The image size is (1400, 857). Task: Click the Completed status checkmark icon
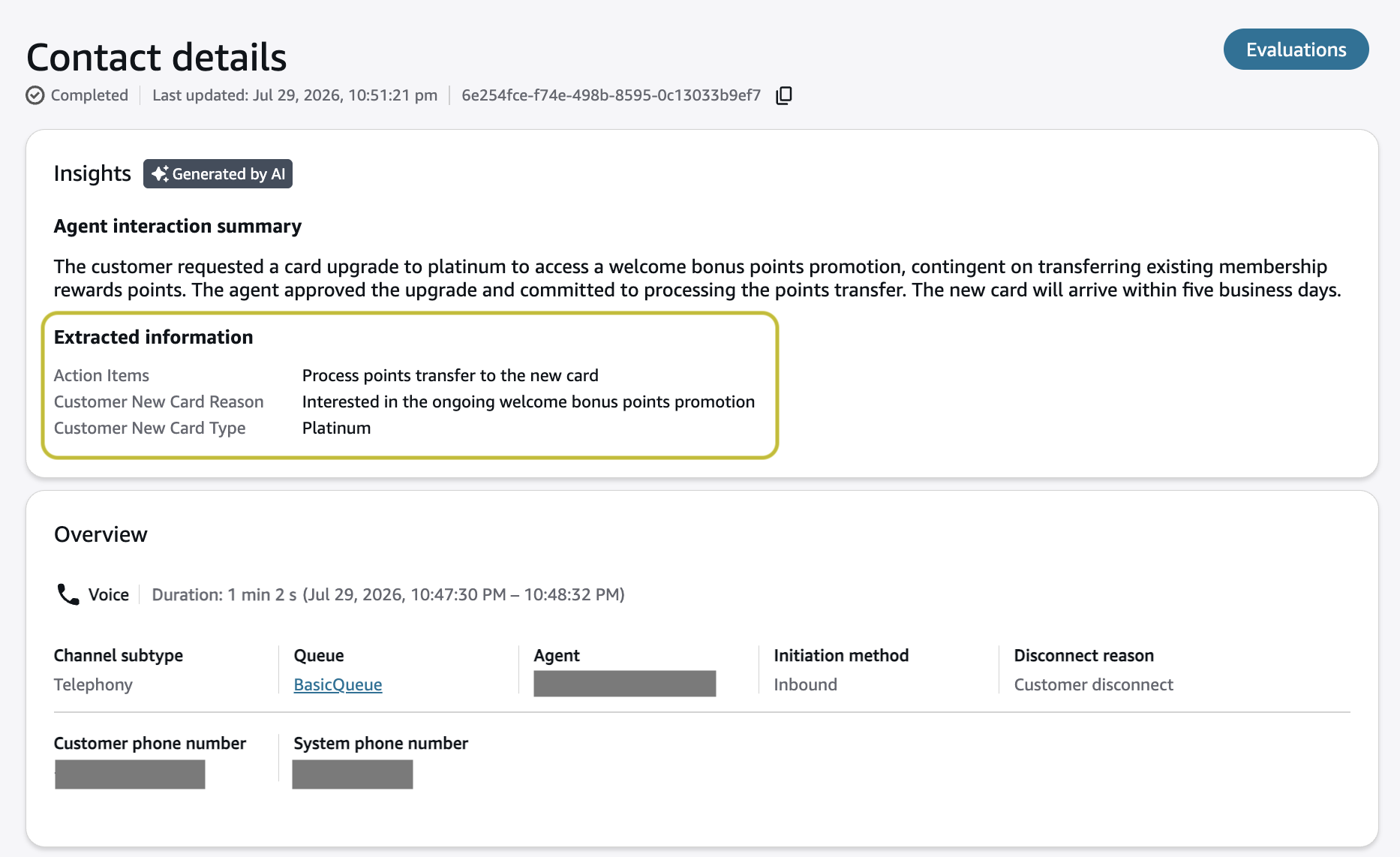click(35, 95)
